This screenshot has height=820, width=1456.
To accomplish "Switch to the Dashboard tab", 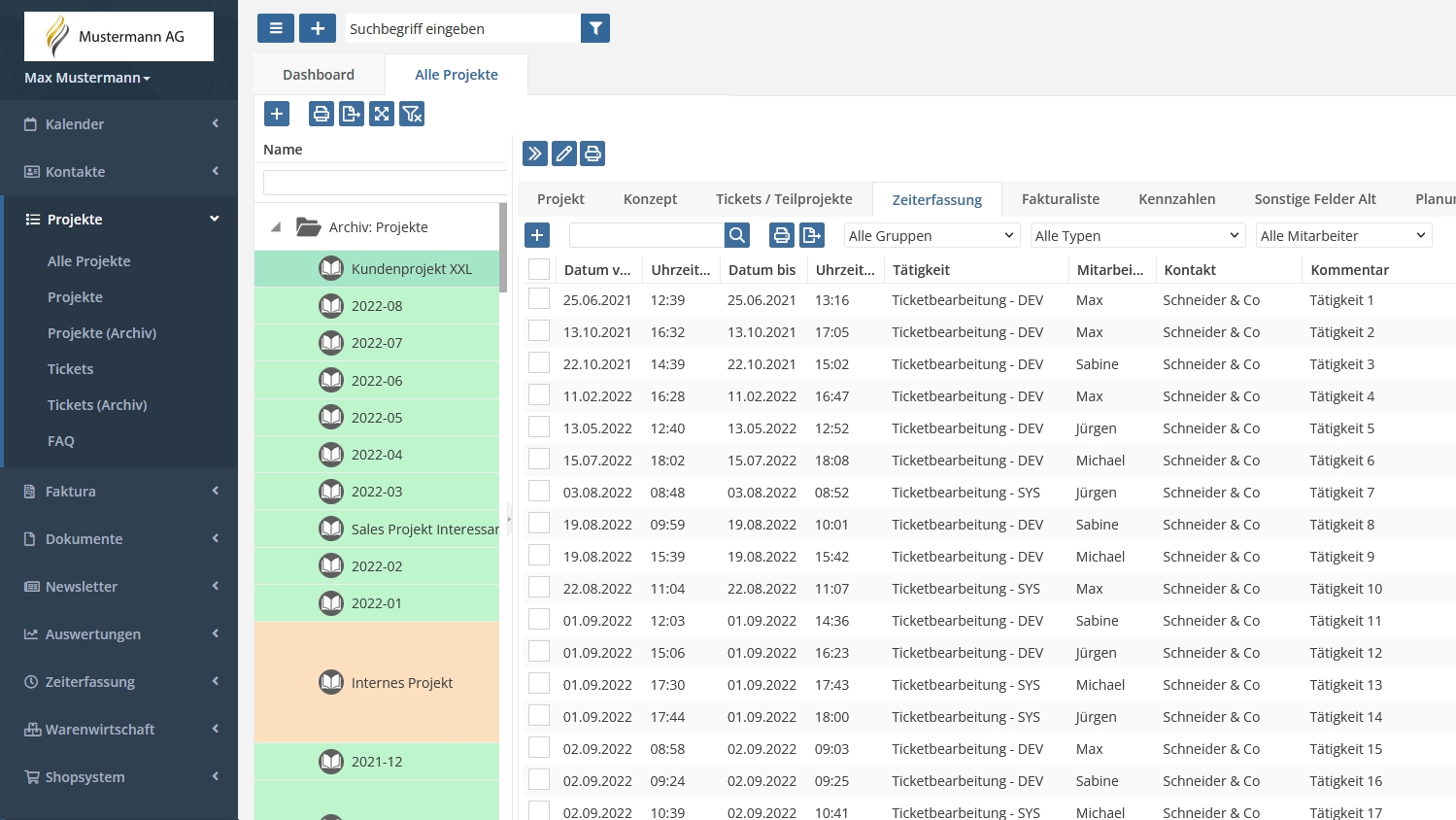I will click(319, 75).
